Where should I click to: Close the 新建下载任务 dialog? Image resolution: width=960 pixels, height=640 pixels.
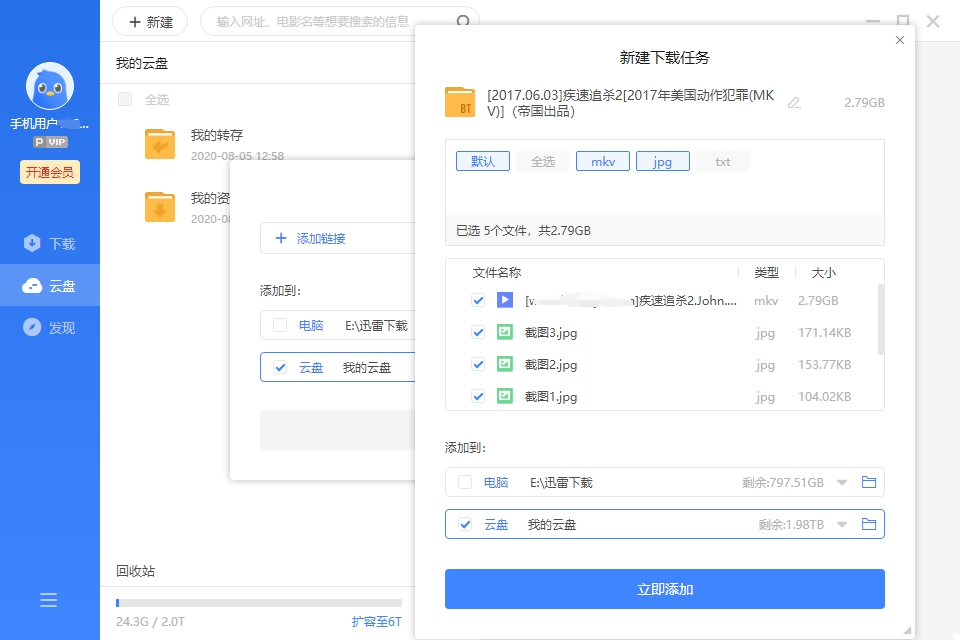[x=899, y=40]
